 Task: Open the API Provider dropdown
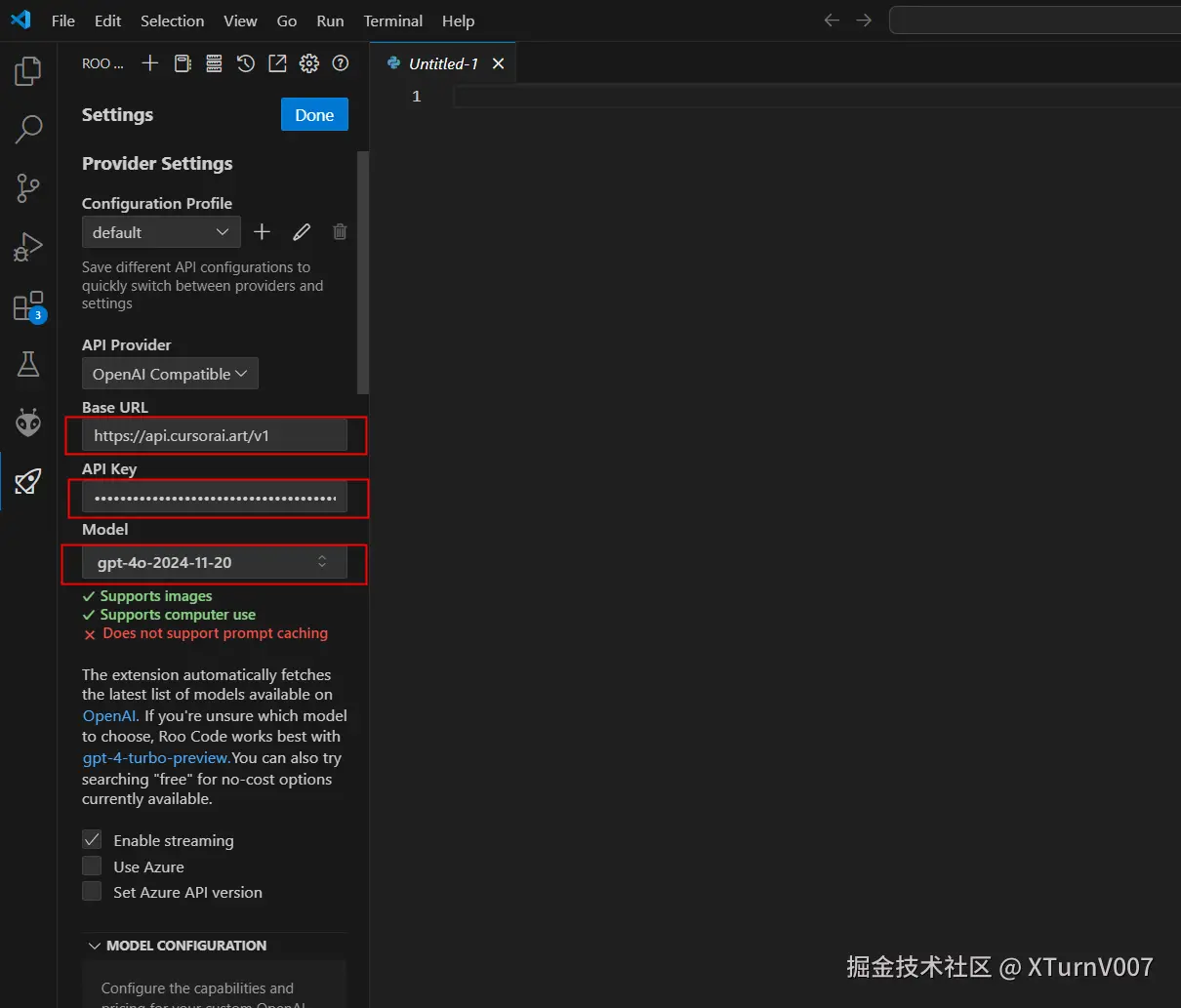(x=170, y=374)
